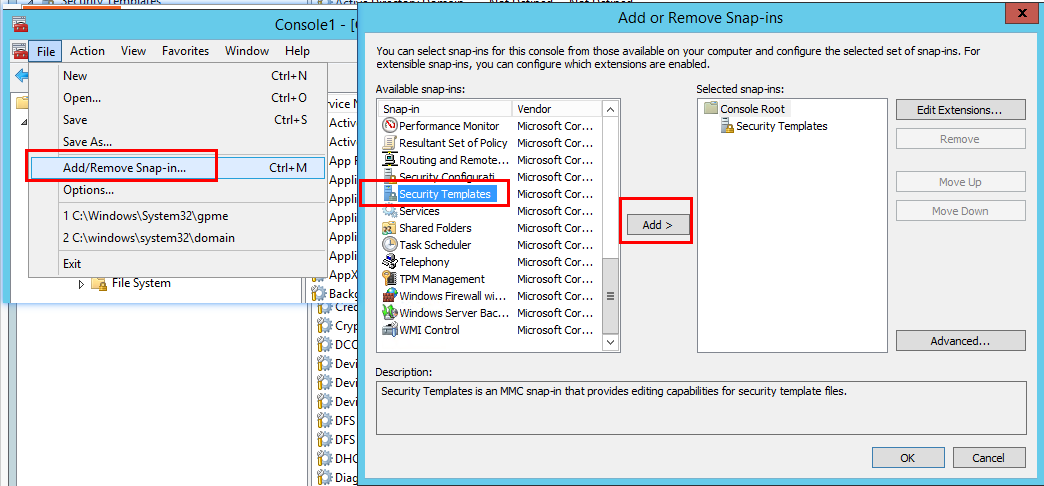Click the Telephony snap-in icon
The image size is (1044, 486).
(x=390, y=262)
